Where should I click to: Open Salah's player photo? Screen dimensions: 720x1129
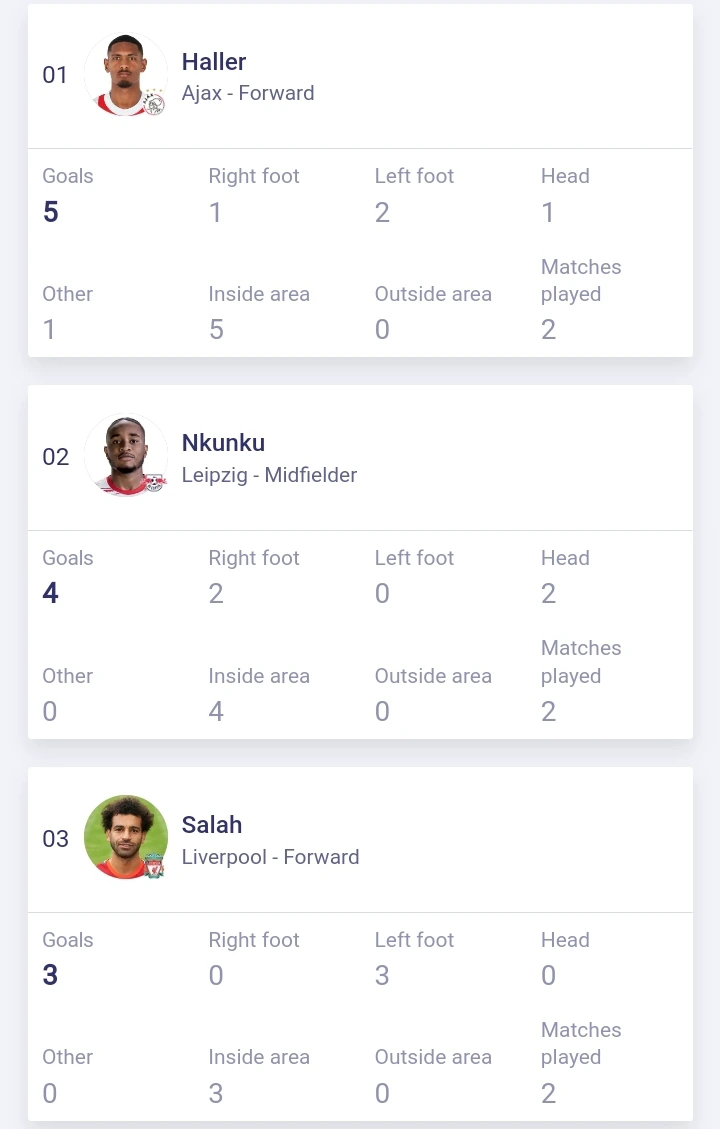pyautogui.click(x=126, y=837)
